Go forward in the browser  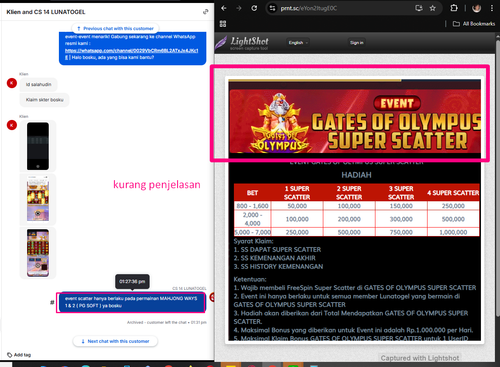click(239, 8)
